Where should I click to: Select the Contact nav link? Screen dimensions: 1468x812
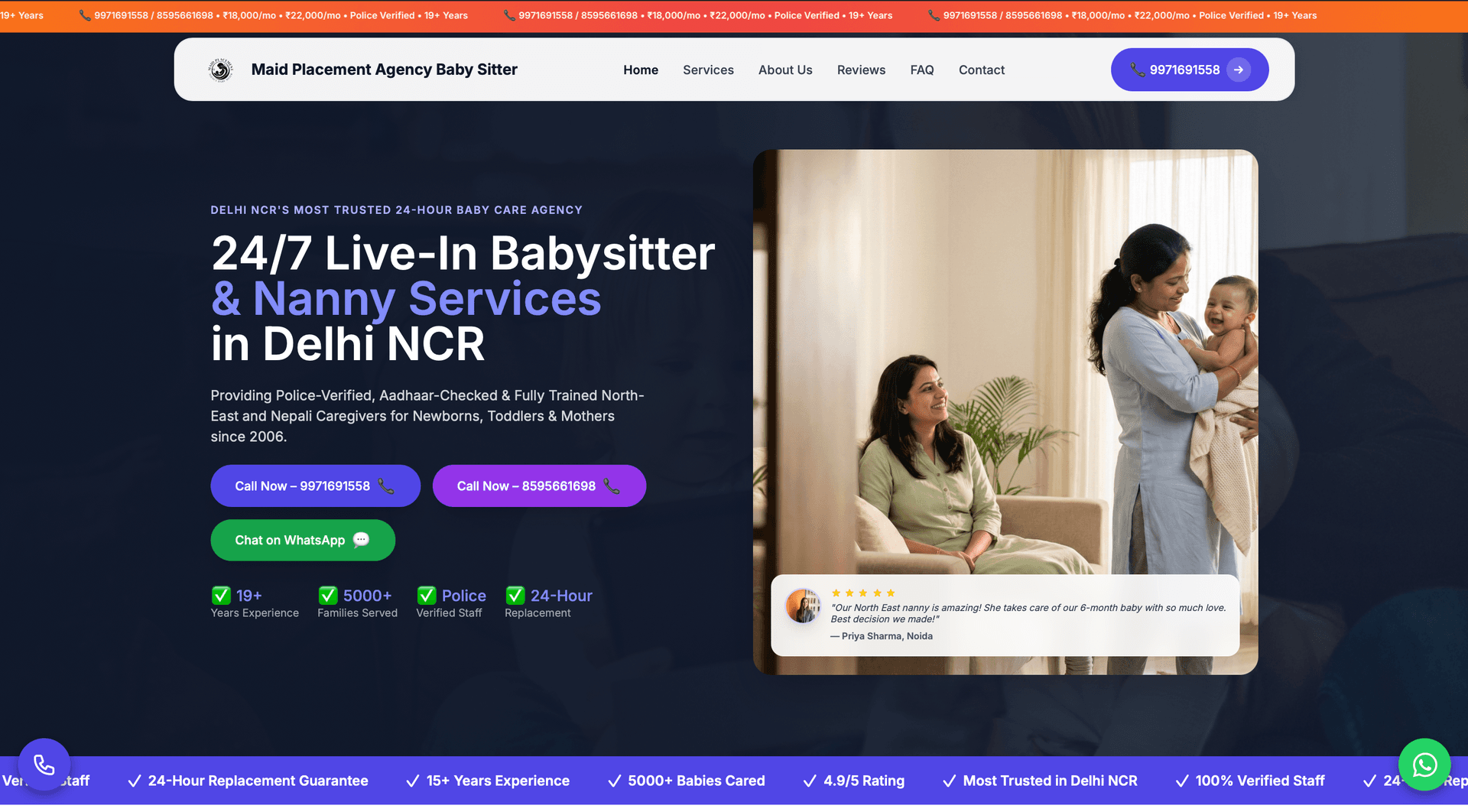pyautogui.click(x=982, y=70)
